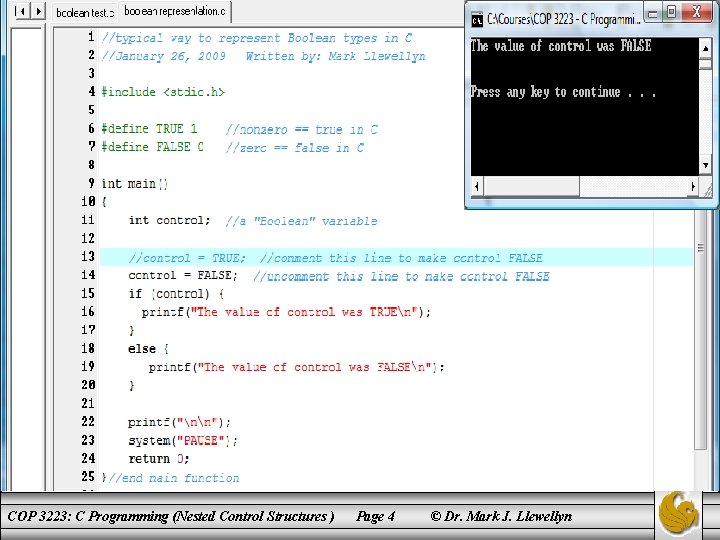Click the printf FALSE statement on line 19

(x=296, y=367)
